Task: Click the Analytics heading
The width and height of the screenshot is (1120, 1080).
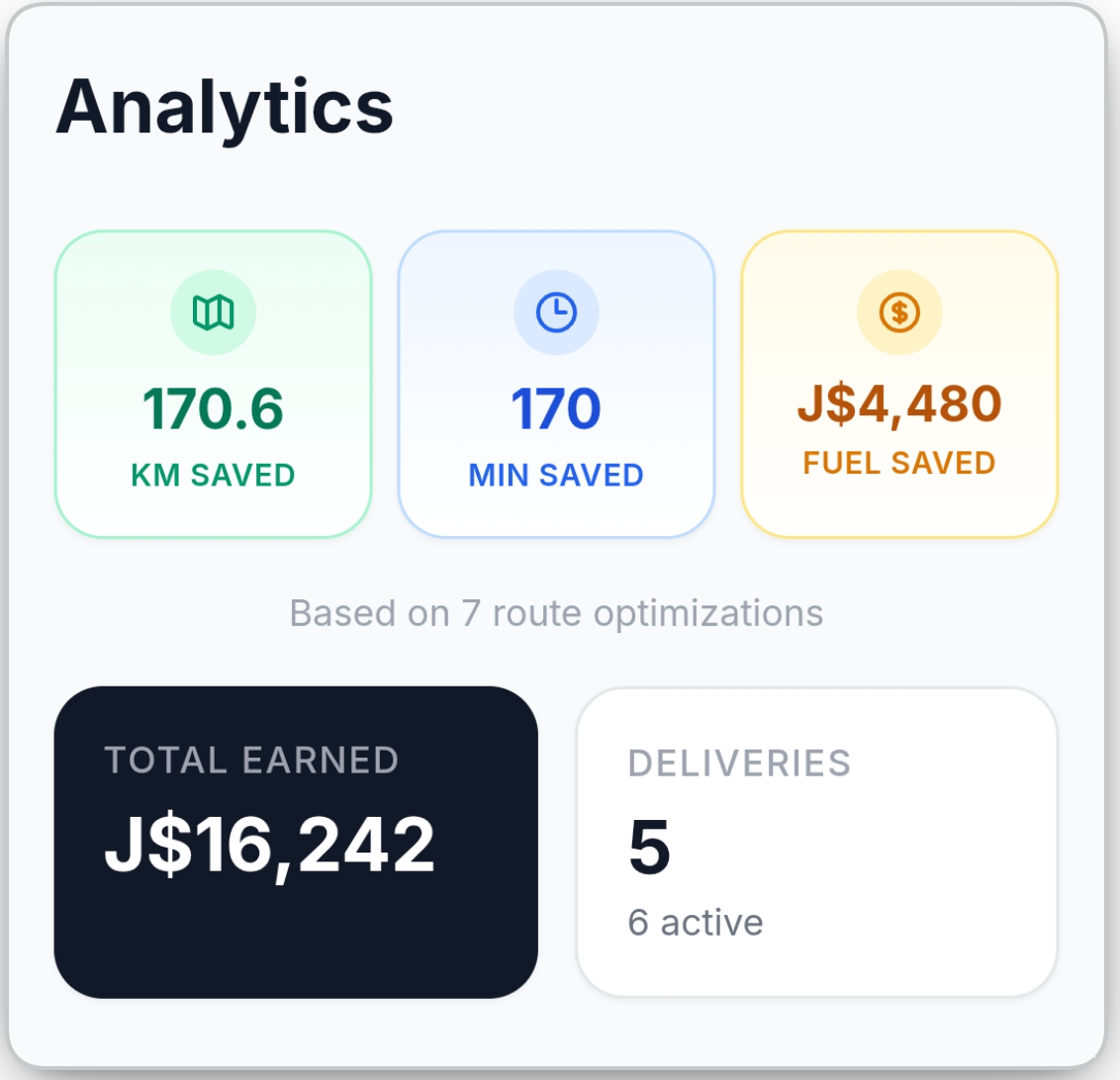Action: tap(225, 107)
